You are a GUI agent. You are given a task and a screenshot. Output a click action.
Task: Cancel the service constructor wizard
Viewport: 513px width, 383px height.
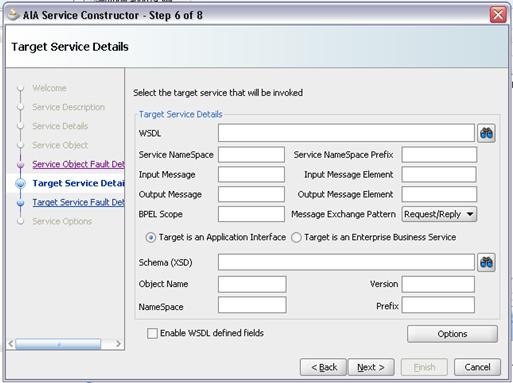pyautogui.click(x=477, y=367)
